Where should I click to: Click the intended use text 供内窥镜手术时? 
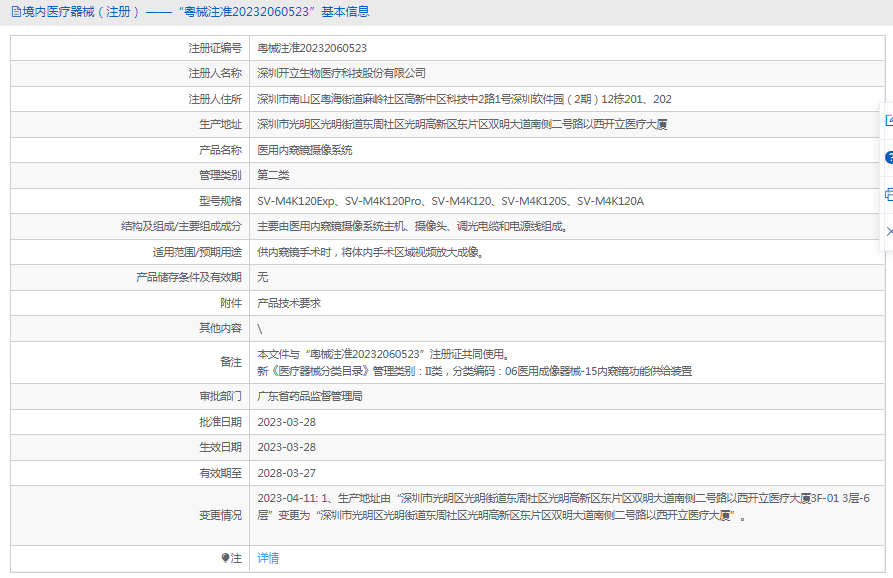coord(371,252)
